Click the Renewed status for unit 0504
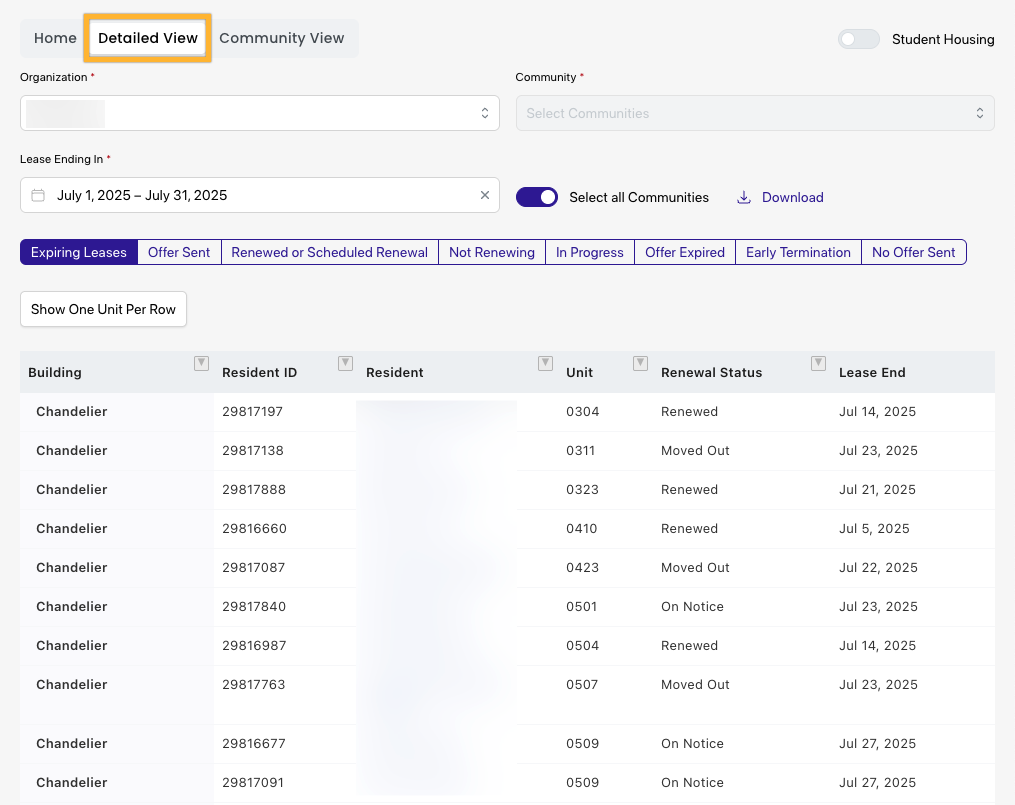The width and height of the screenshot is (1015, 805). (689, 646)
